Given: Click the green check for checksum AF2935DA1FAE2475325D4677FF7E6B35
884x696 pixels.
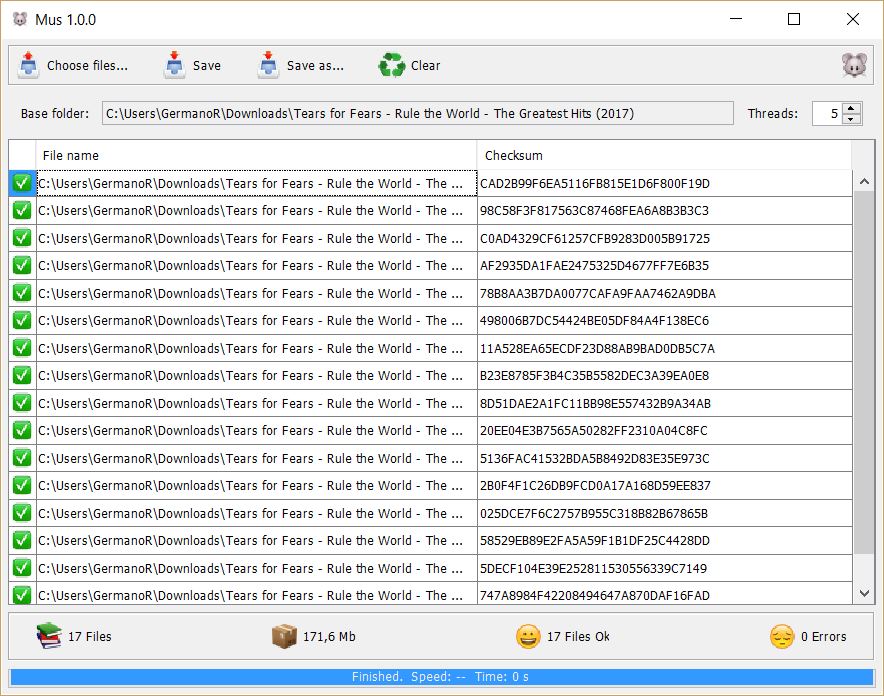Looking at the screenshot, I should 22,265.
